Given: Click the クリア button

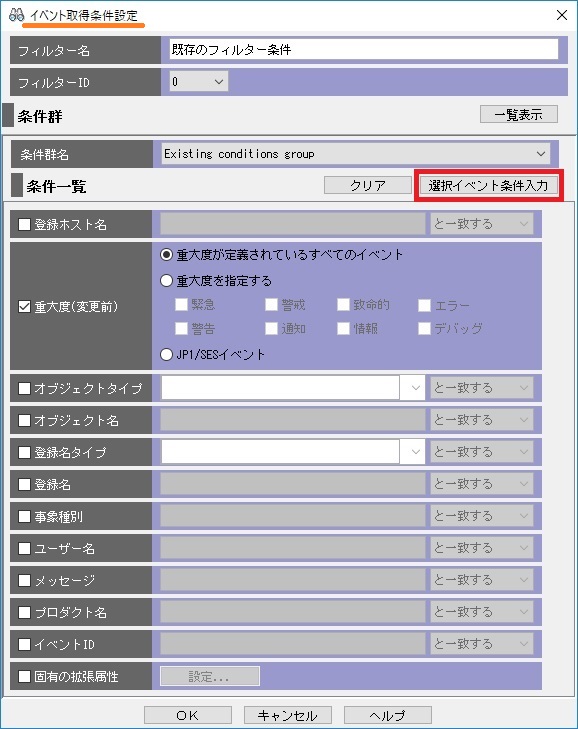Looking at the screenshot, I should (x=368, y=185).
